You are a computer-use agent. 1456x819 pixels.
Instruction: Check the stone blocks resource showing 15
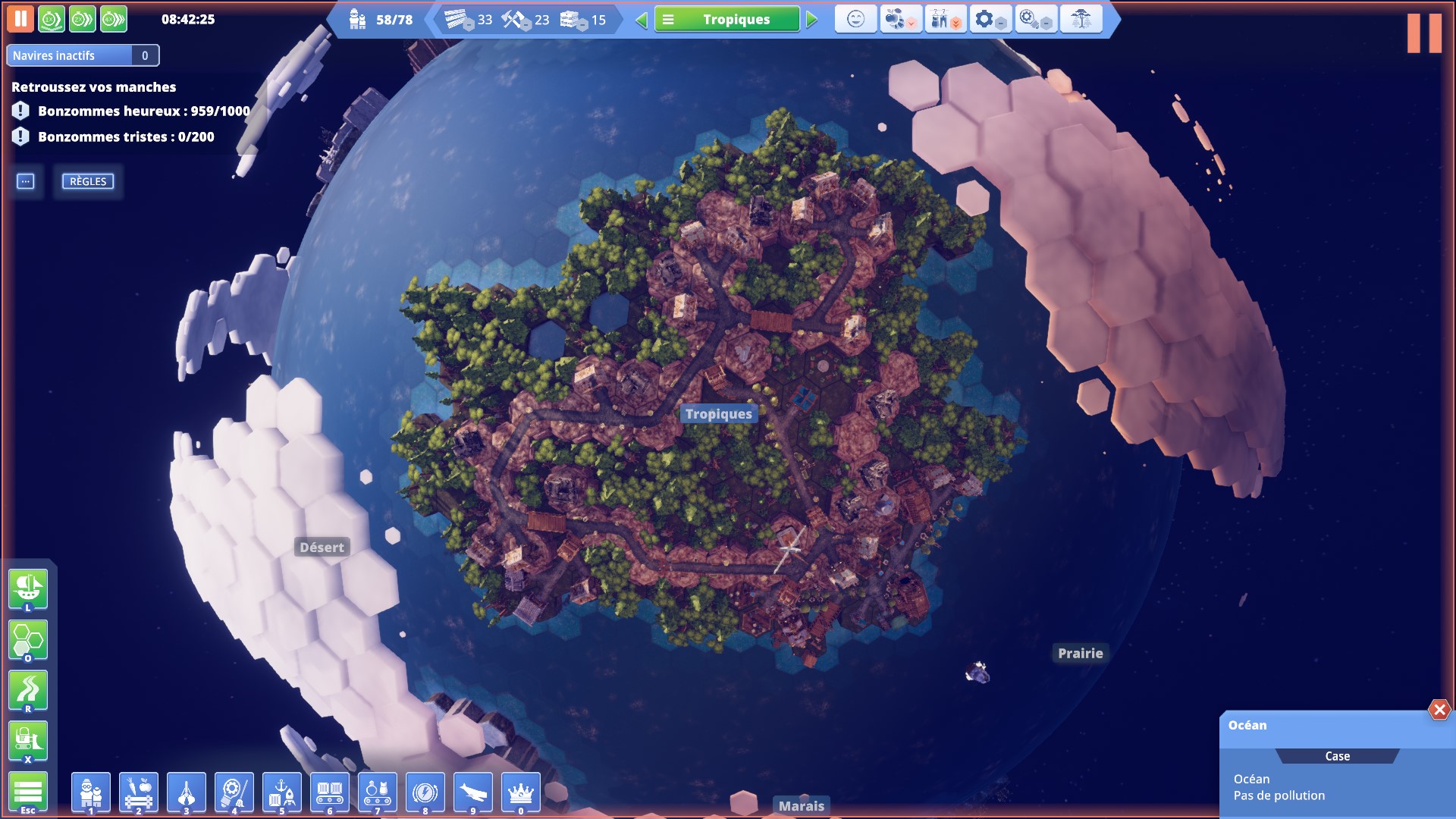pos(583,20)
